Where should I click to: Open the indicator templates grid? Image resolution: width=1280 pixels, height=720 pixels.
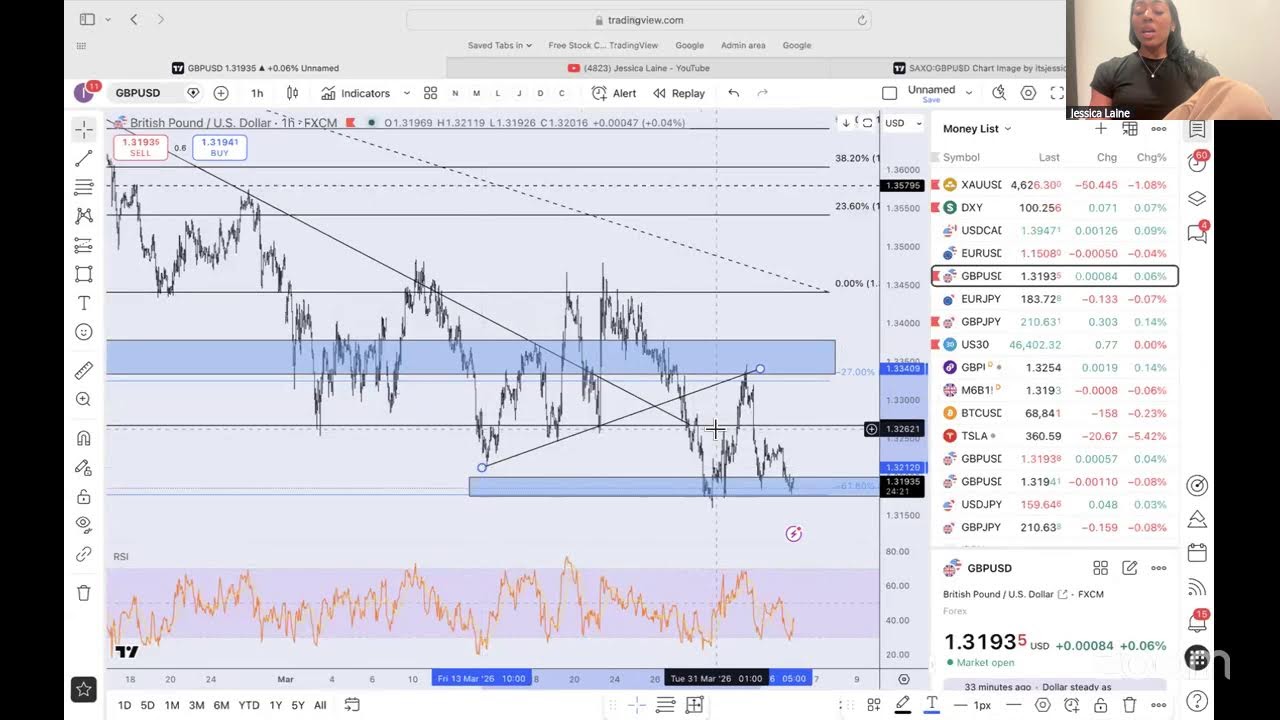[430, 93]
